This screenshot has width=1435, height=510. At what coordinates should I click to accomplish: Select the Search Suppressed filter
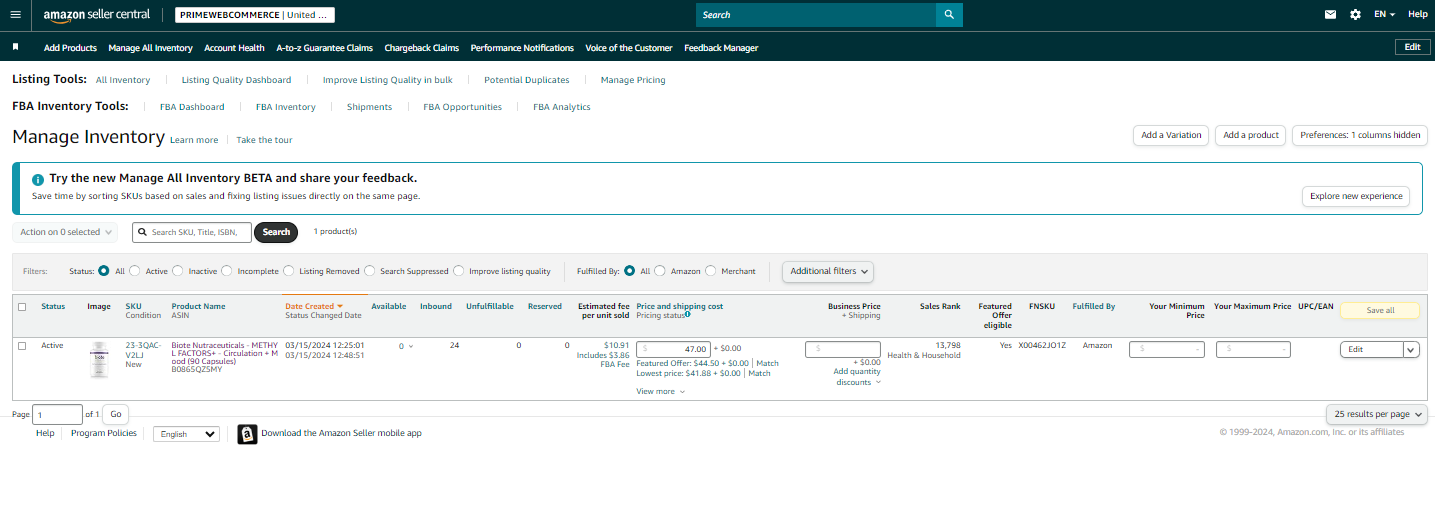click(x=370, y=271)
